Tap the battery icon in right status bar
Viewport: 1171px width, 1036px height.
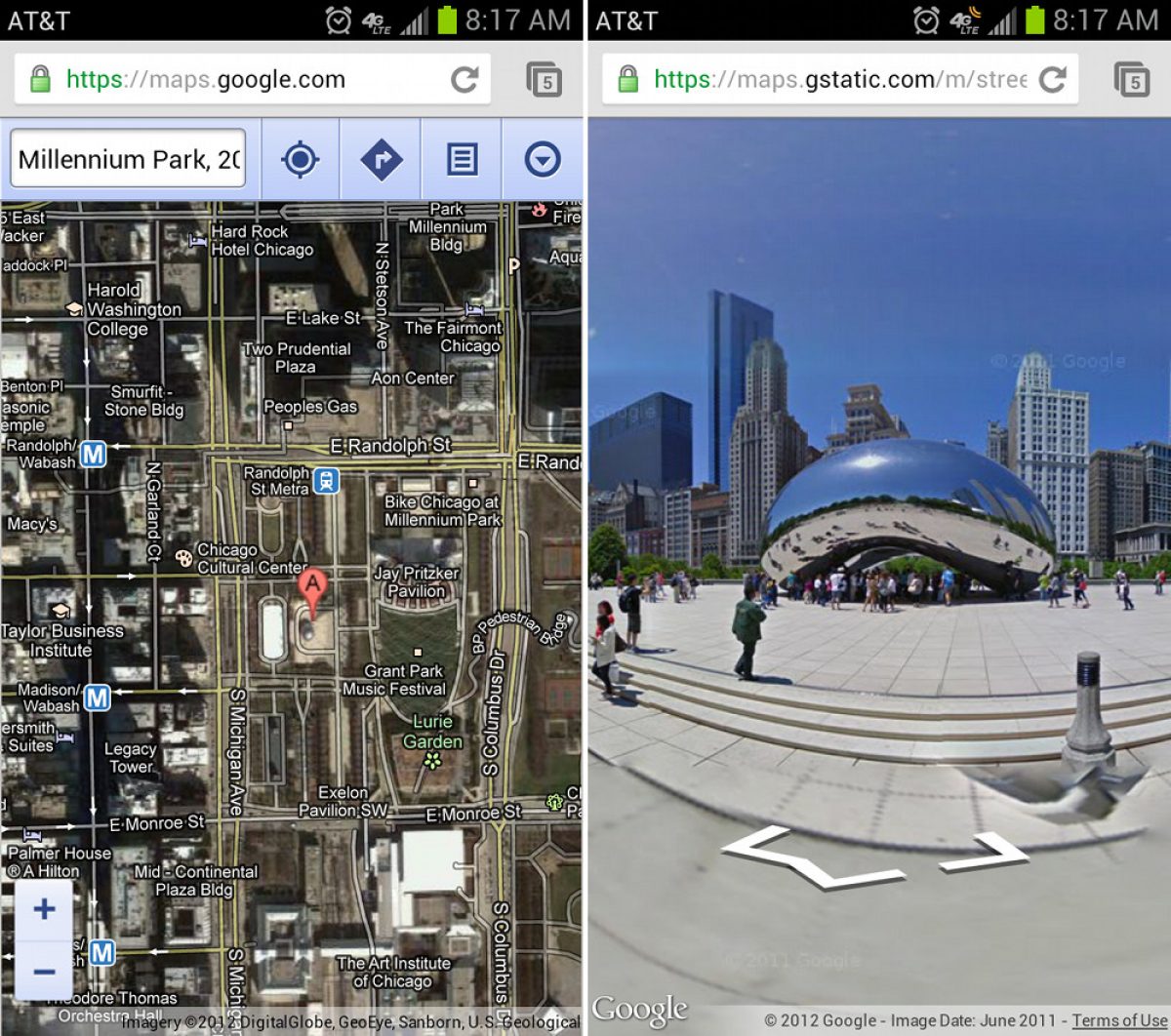1034,20
